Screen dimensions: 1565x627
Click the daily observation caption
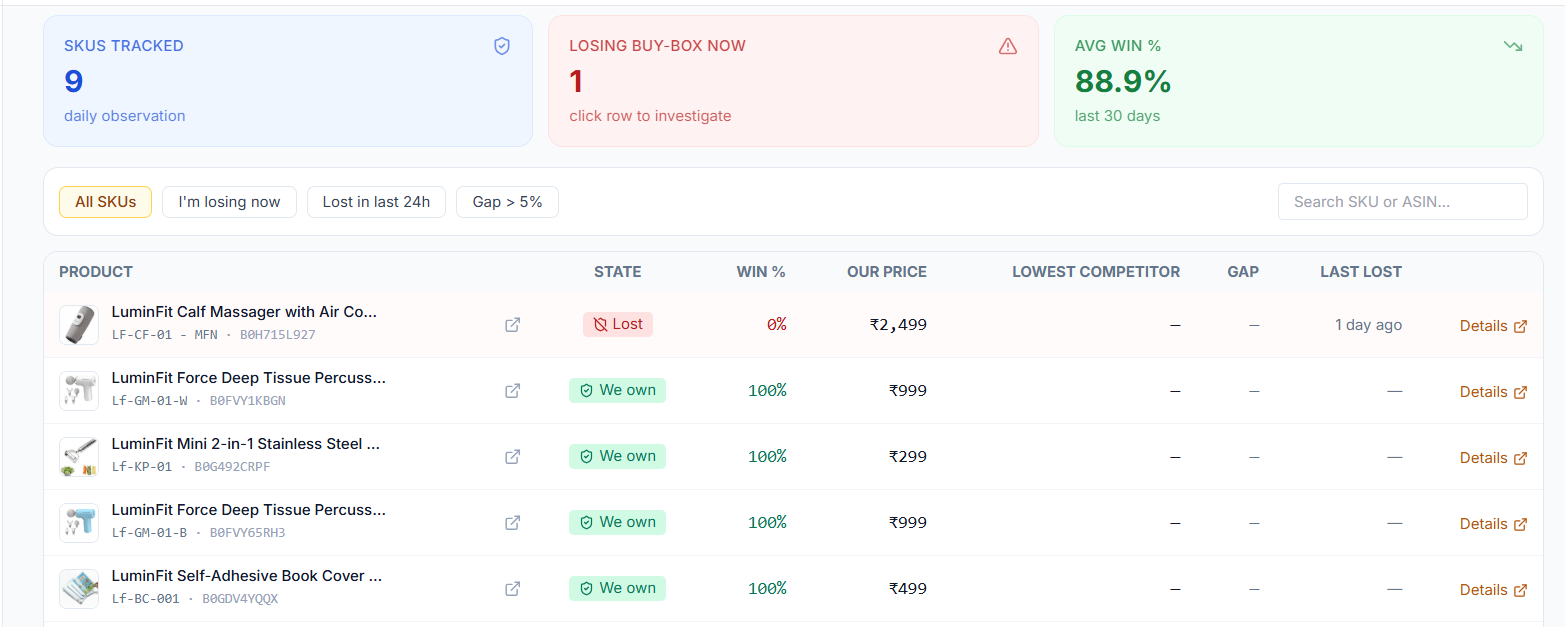[x=125, y=116]
